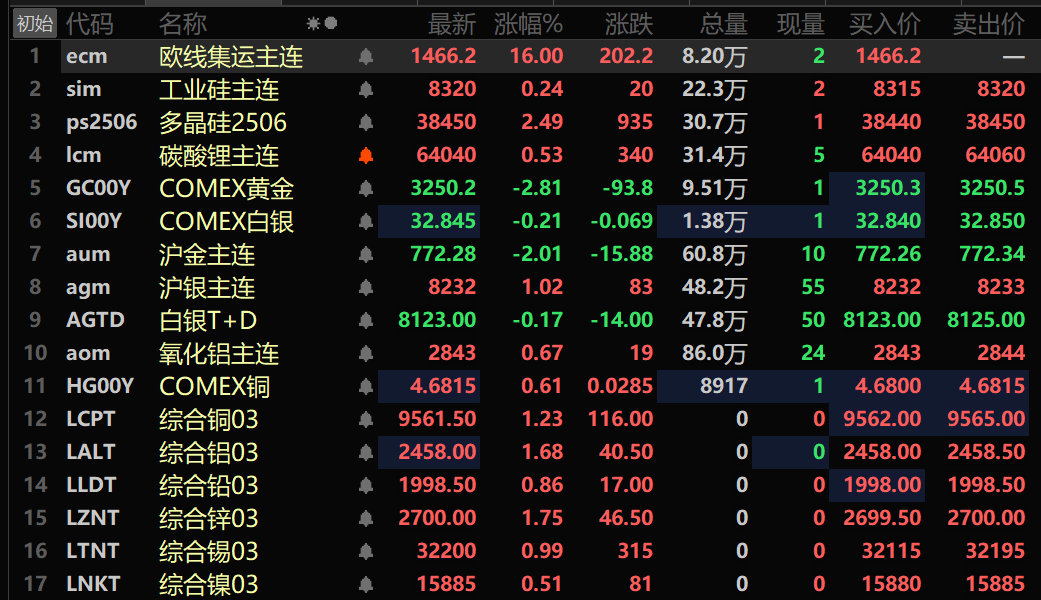Screen dimensions: 1041x600
Task: Click the ask price 9565.00 cell
Action: coord(986,419)
